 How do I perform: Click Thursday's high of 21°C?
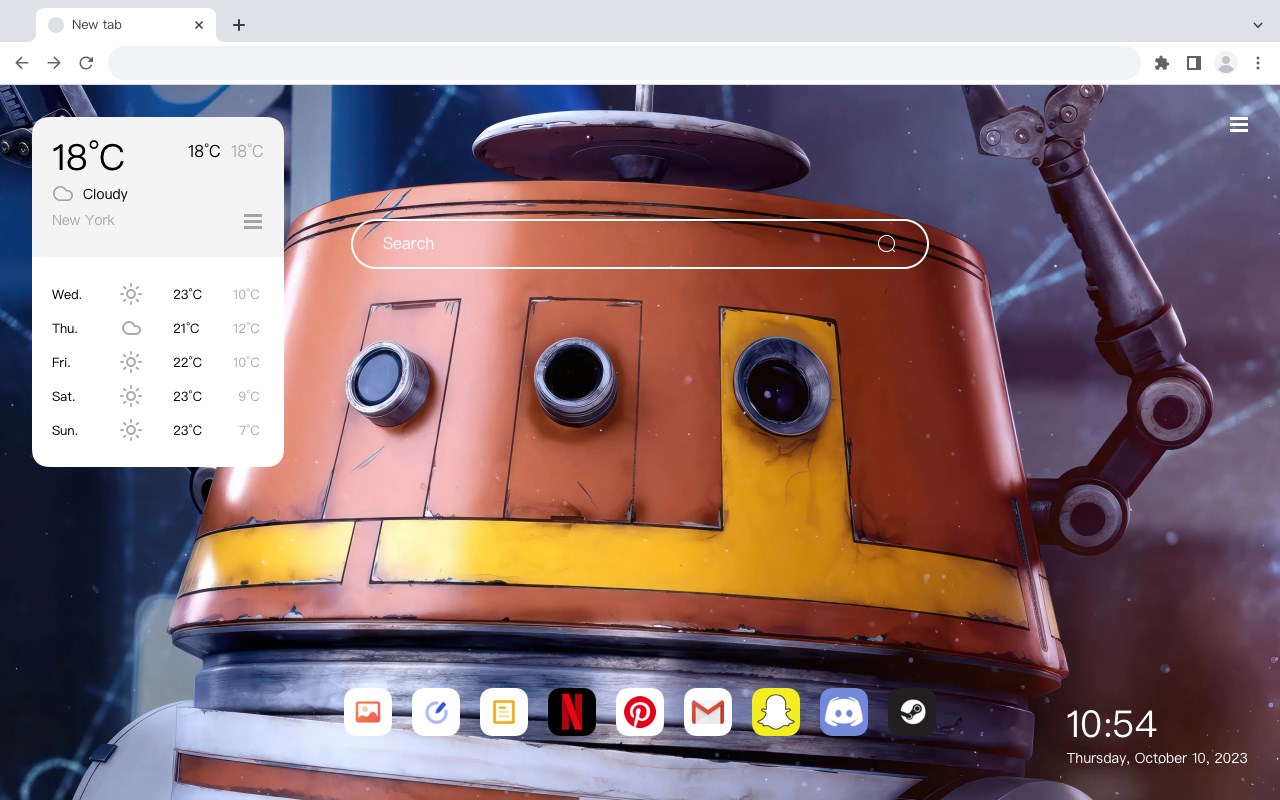(x=186, y=328)
